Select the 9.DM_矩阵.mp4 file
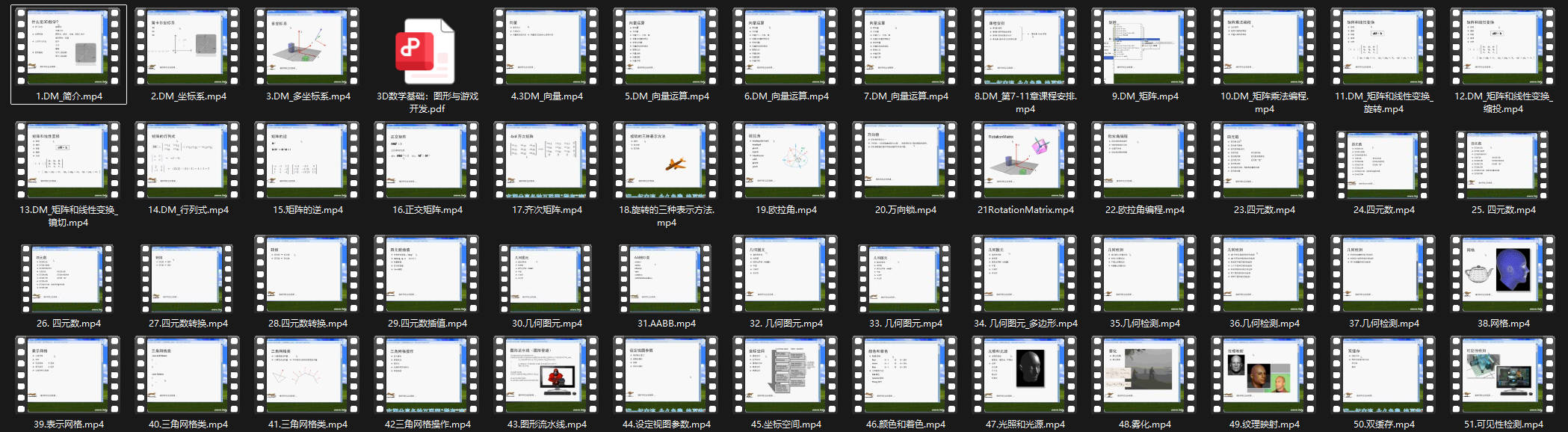 point(1144,47)
